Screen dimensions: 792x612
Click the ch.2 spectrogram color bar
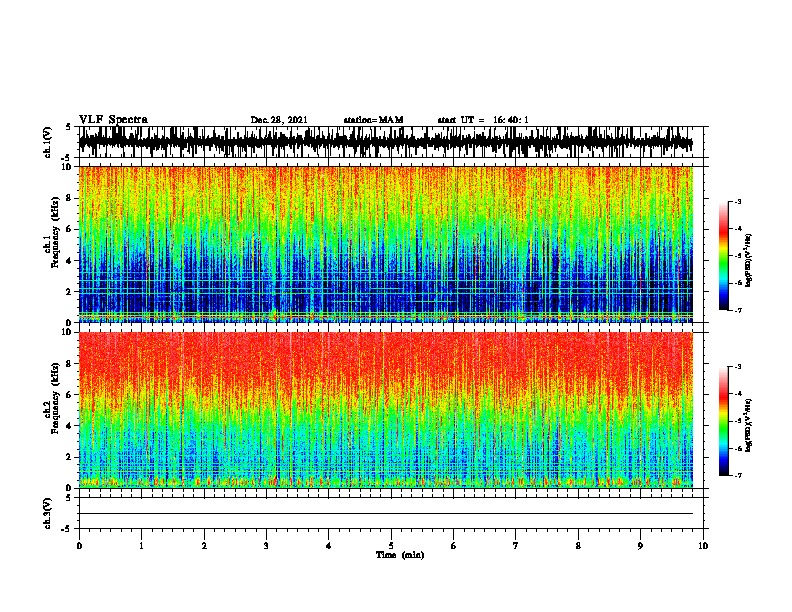(x=723, y=421)
